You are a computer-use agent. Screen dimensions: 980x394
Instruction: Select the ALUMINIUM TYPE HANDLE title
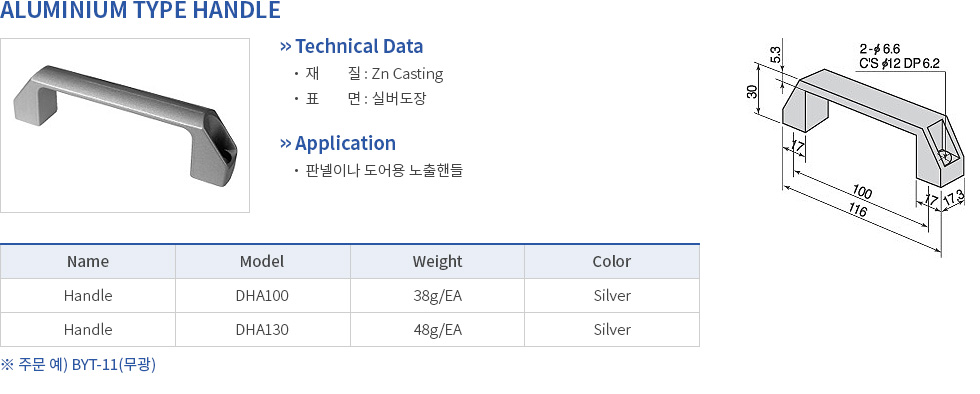coord(141,10)
